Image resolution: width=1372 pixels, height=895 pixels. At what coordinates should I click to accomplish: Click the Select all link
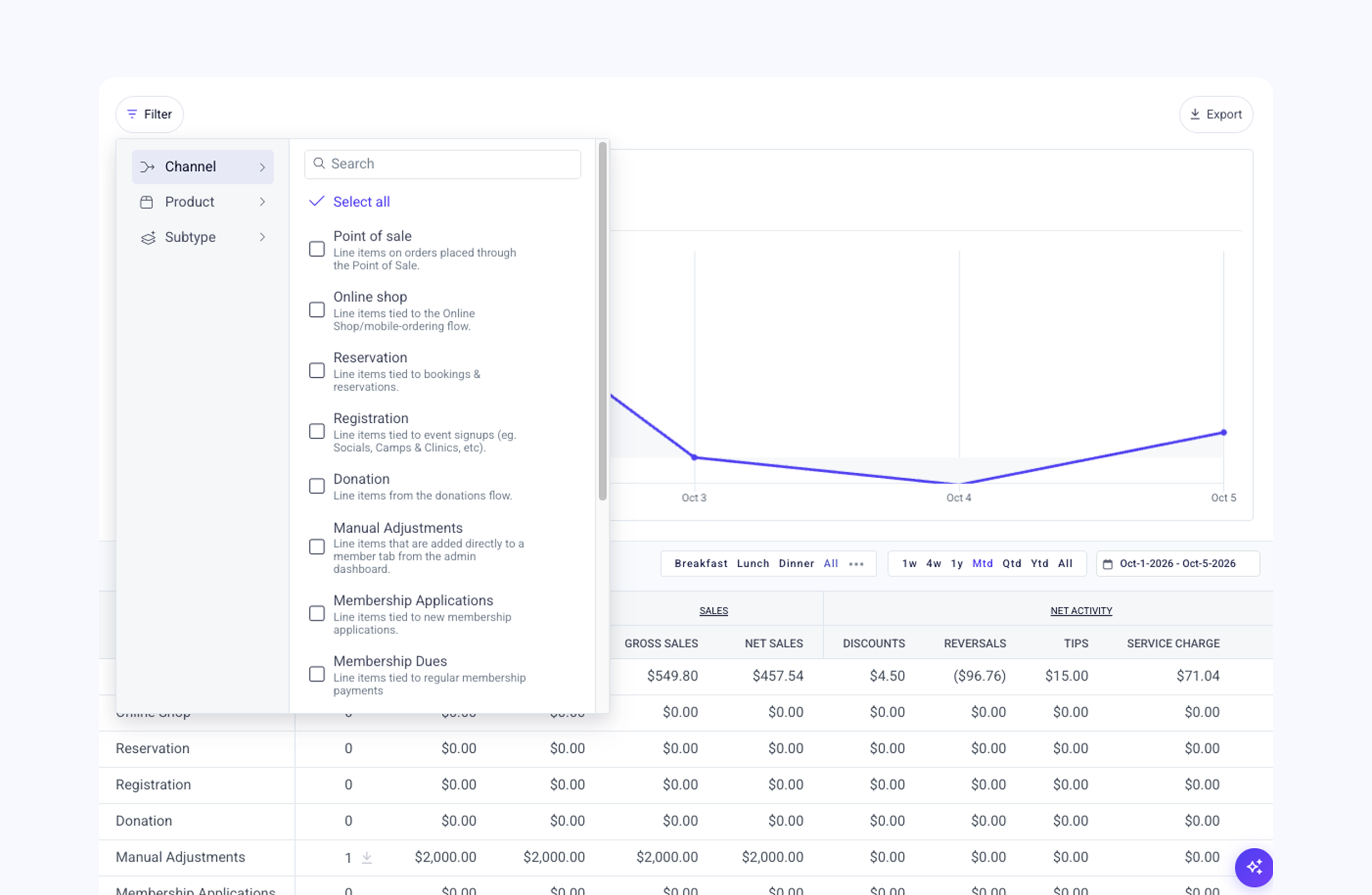coord(362,202)
